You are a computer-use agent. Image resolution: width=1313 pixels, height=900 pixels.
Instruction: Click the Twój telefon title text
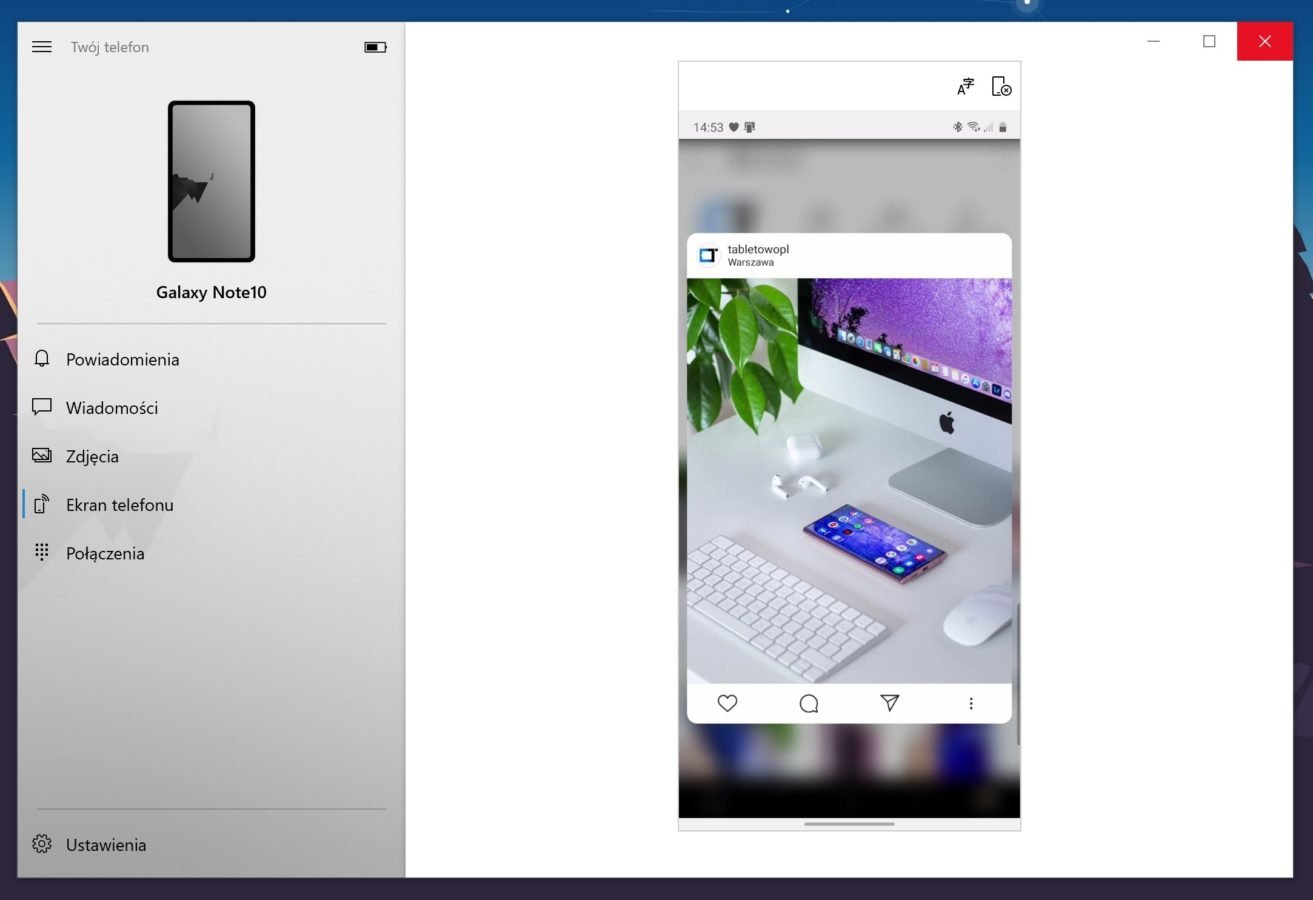pos(110,47)
